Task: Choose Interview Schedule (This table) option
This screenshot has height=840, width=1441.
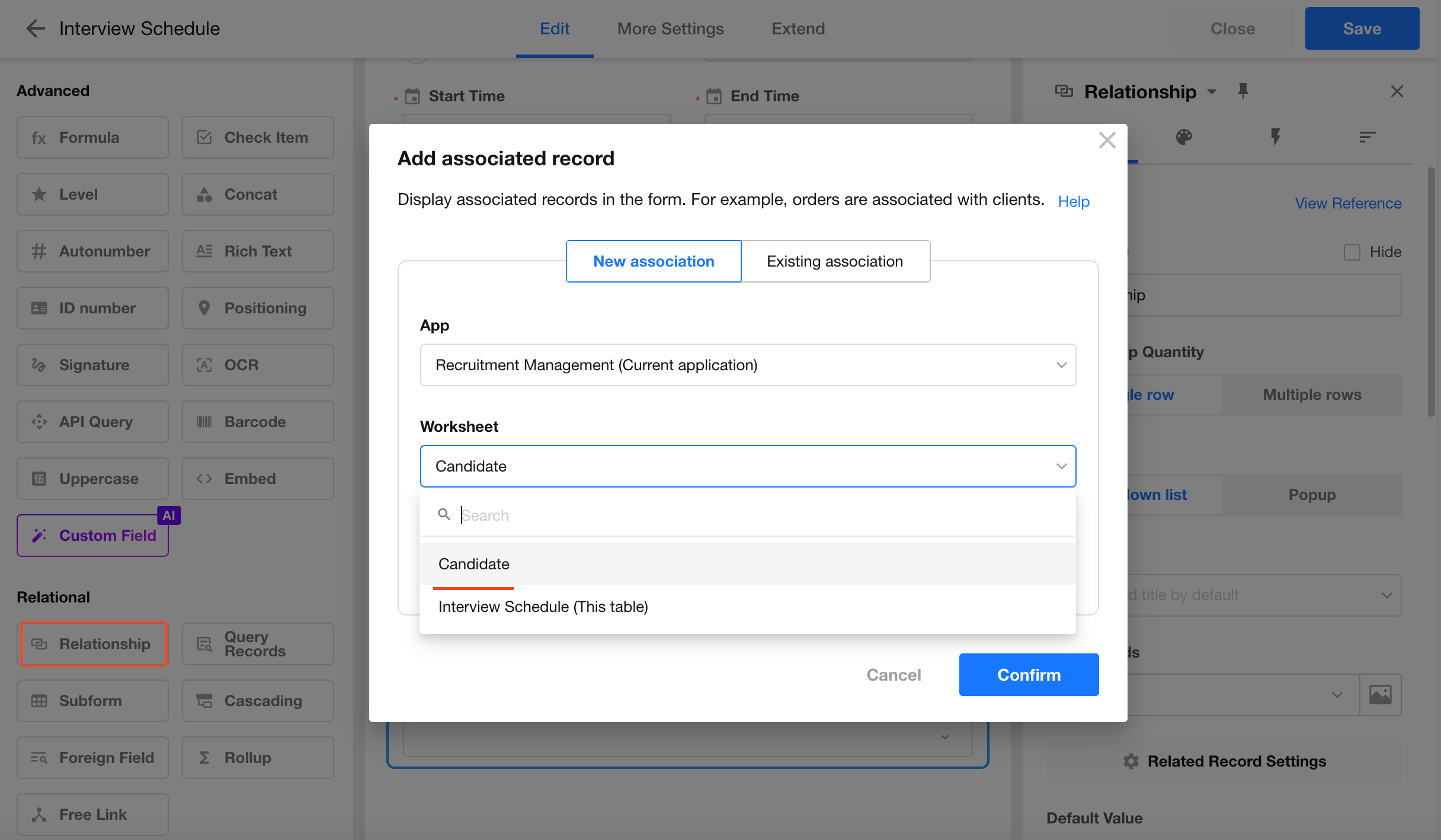Action: pyautogui.click(x=748, y=607)
